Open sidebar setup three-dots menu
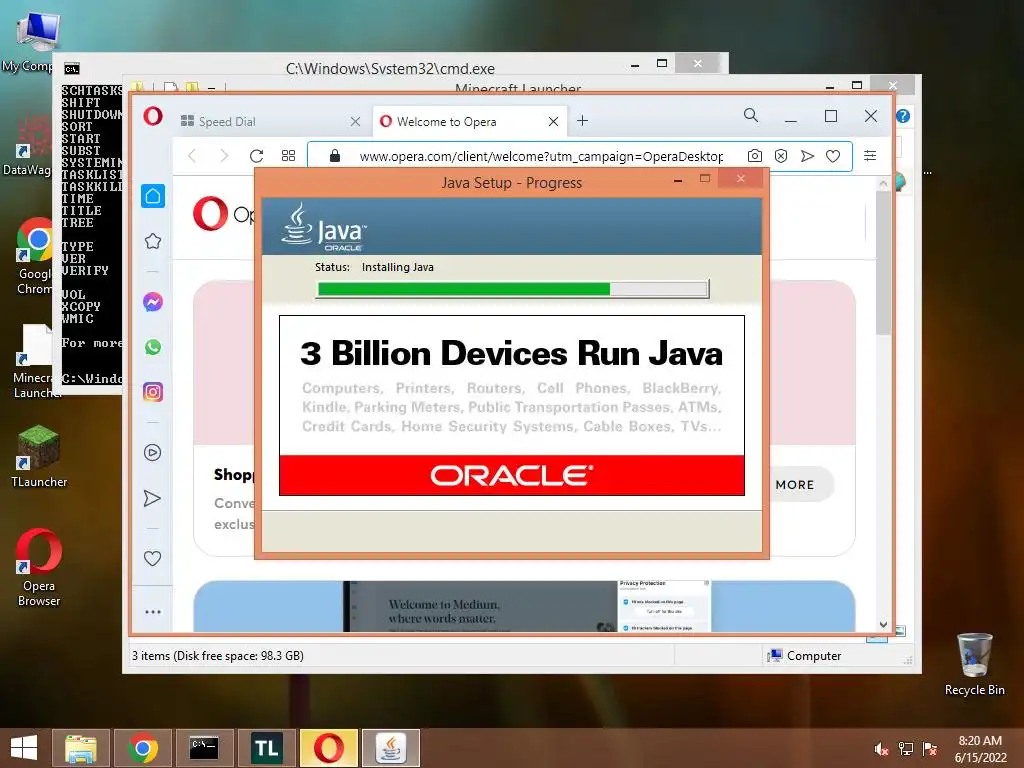 point(153,612)
